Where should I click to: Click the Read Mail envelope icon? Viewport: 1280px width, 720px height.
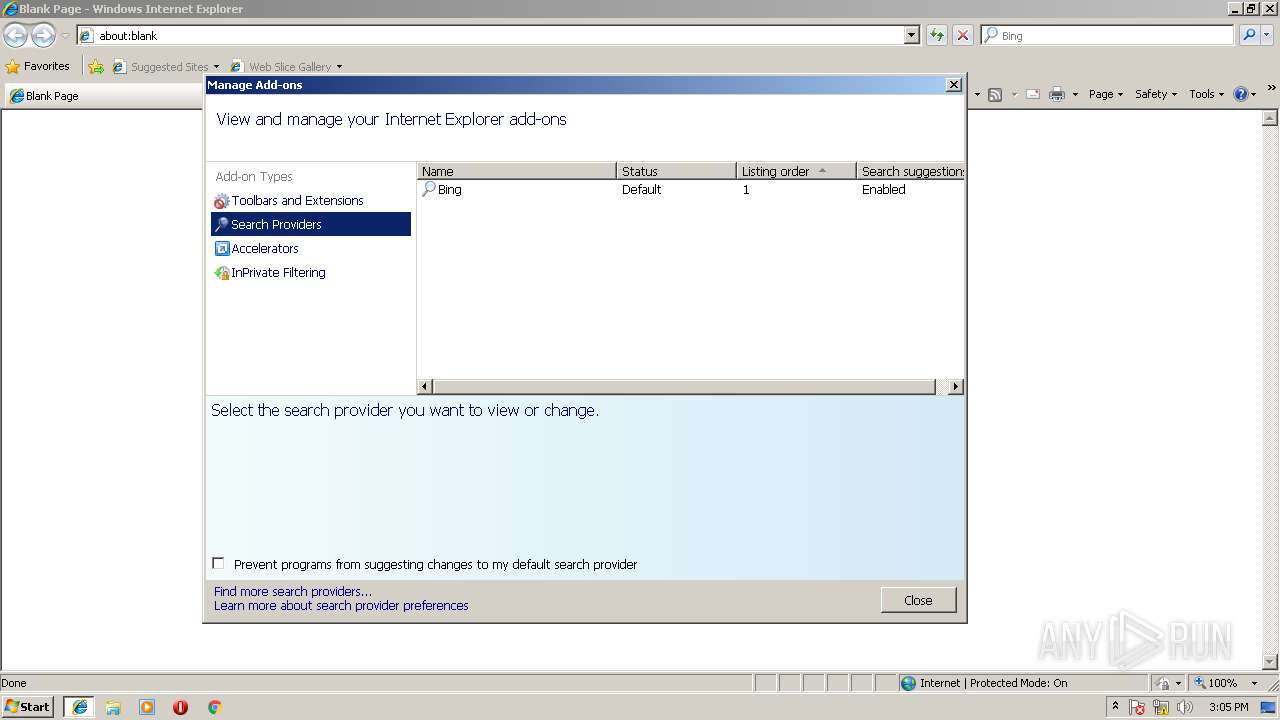coord(1033,94)
